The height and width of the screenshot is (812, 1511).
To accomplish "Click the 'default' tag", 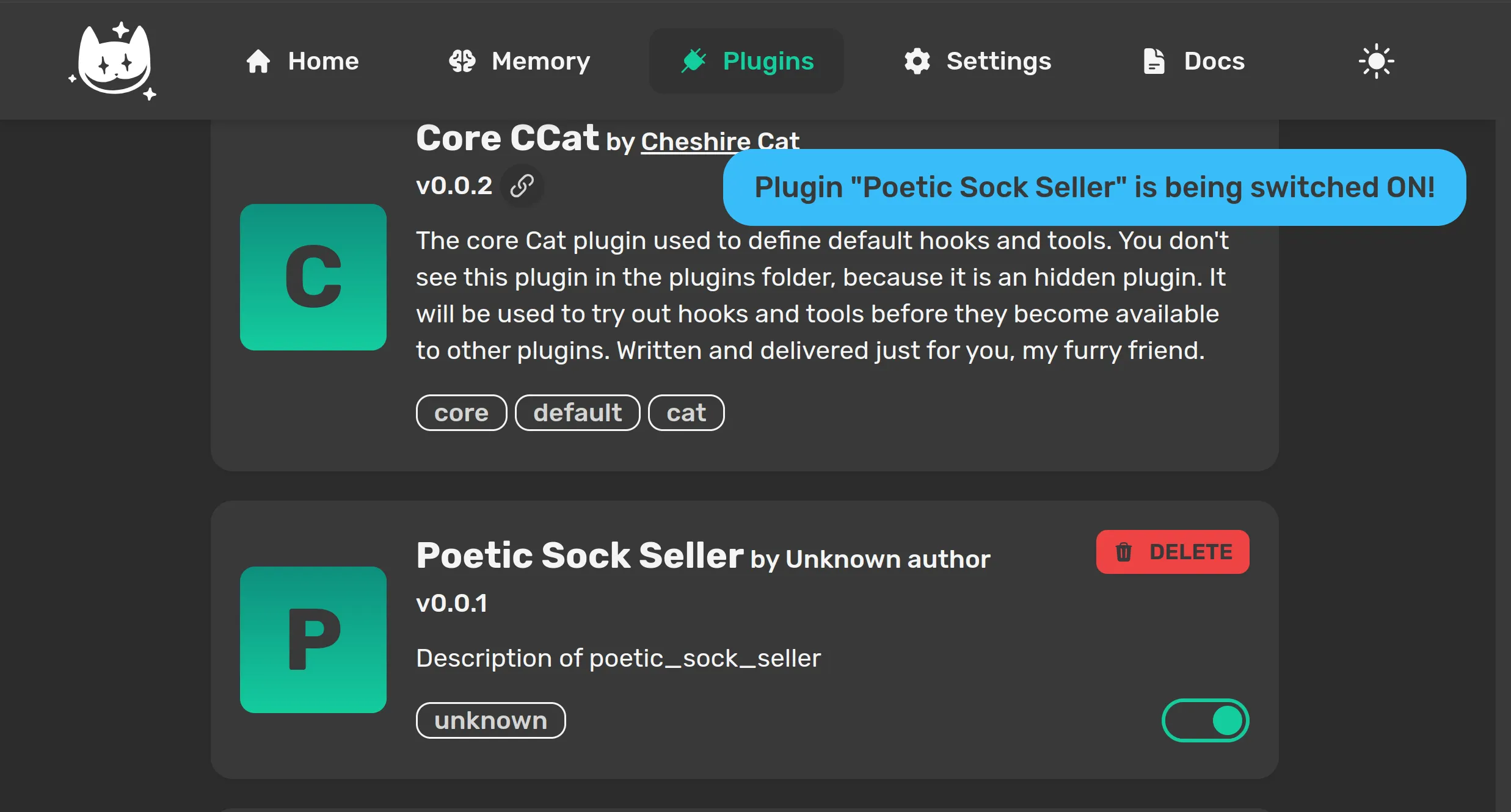I will pyautogui.click(x=577, y=413).
